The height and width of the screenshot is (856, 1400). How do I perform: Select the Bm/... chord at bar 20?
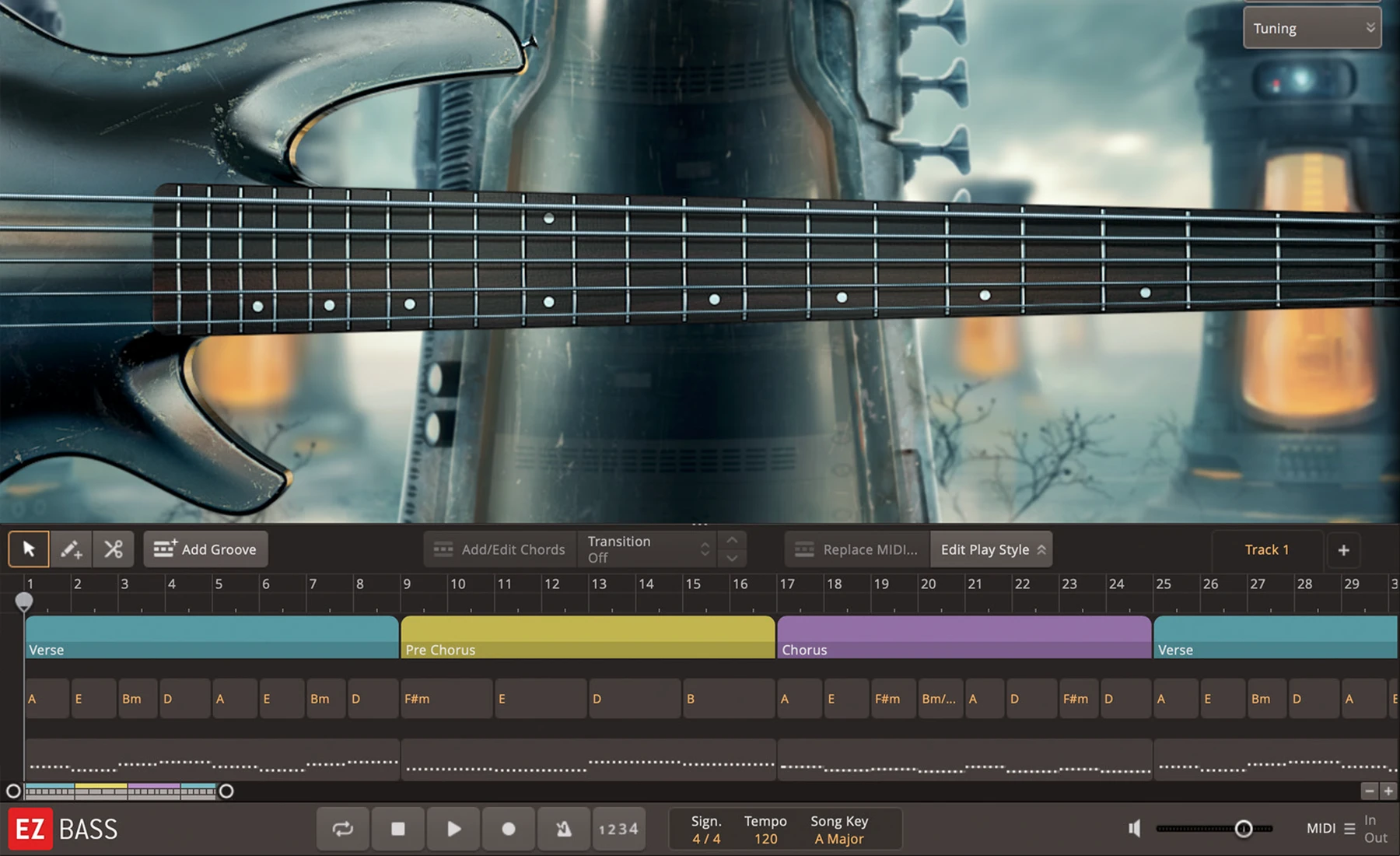pyautogui.click(x=940, y=699)
